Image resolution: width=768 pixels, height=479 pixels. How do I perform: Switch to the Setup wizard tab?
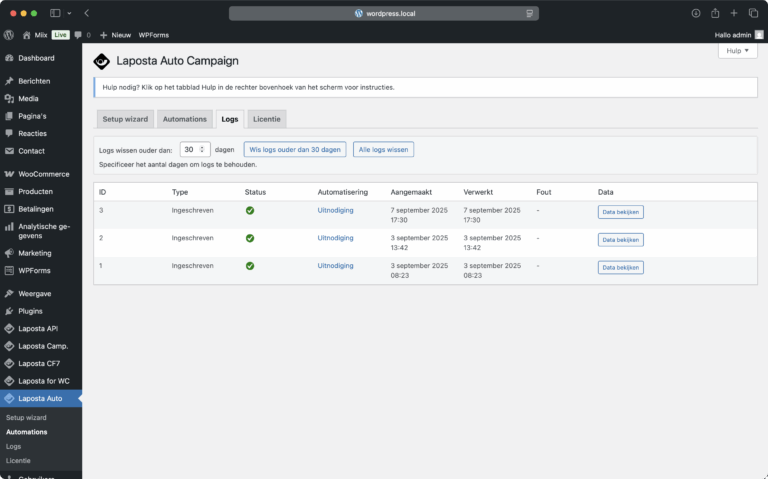point(124,119)
